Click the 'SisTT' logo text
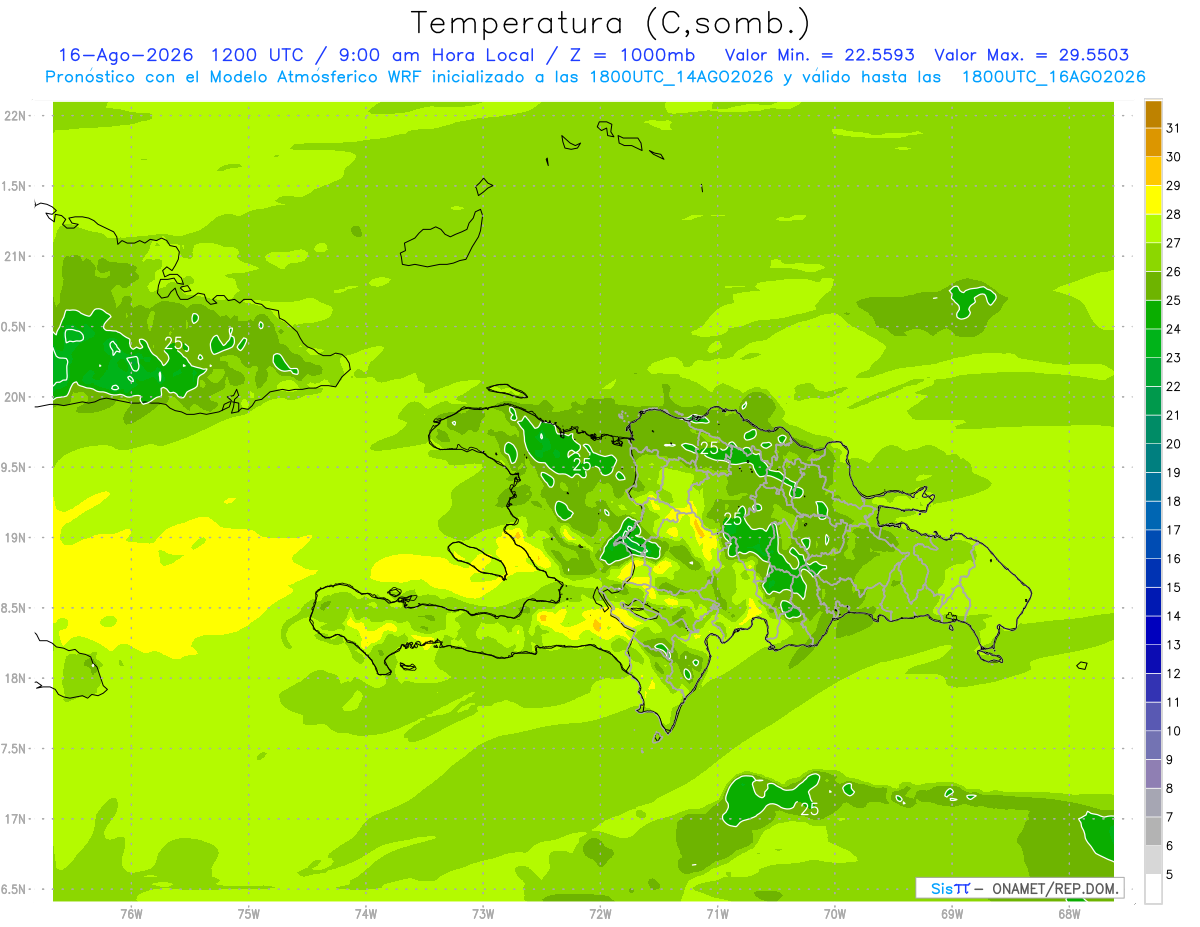1200x927 pixels. 950,888
